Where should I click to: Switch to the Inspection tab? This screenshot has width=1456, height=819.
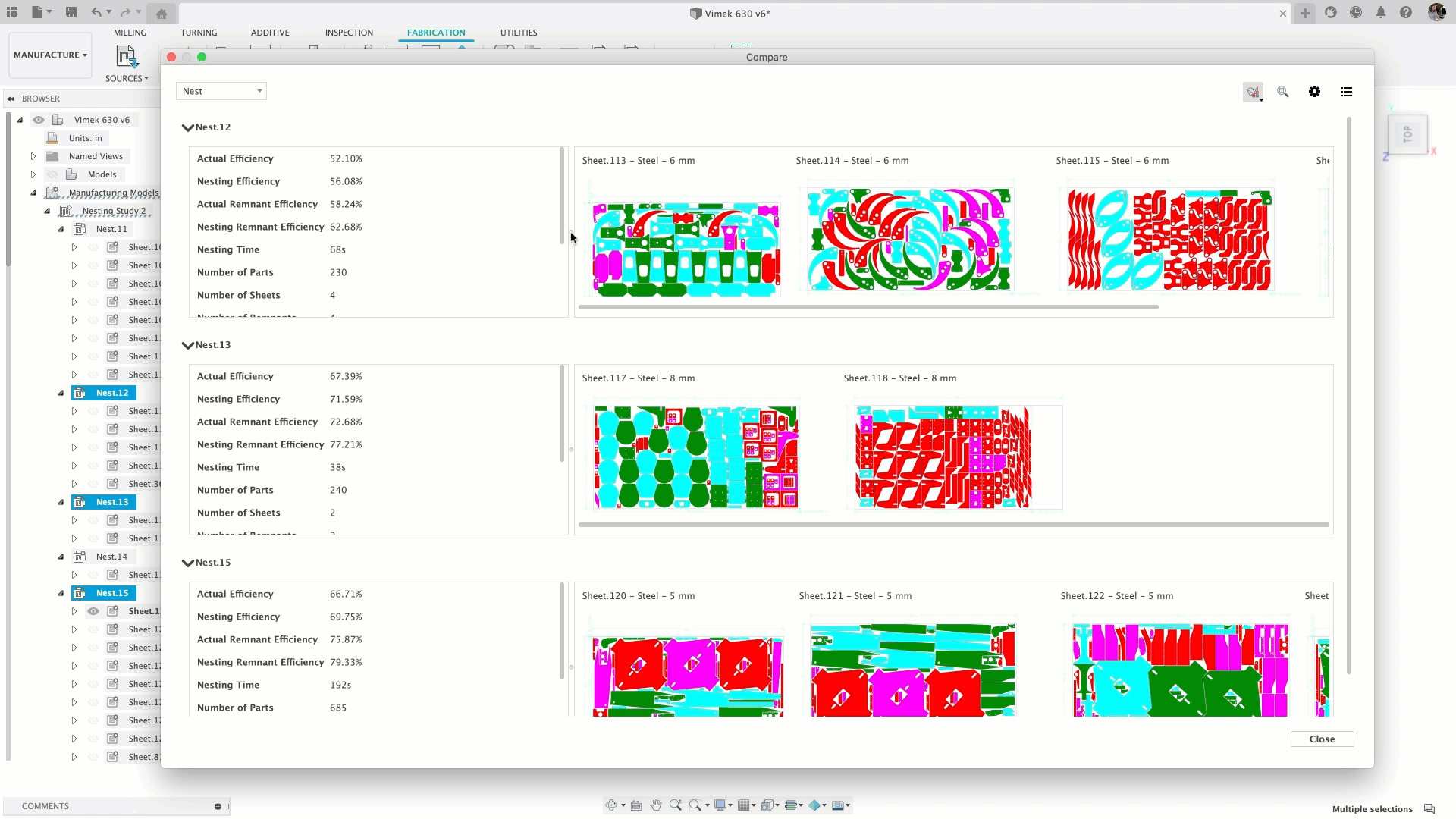349,33
